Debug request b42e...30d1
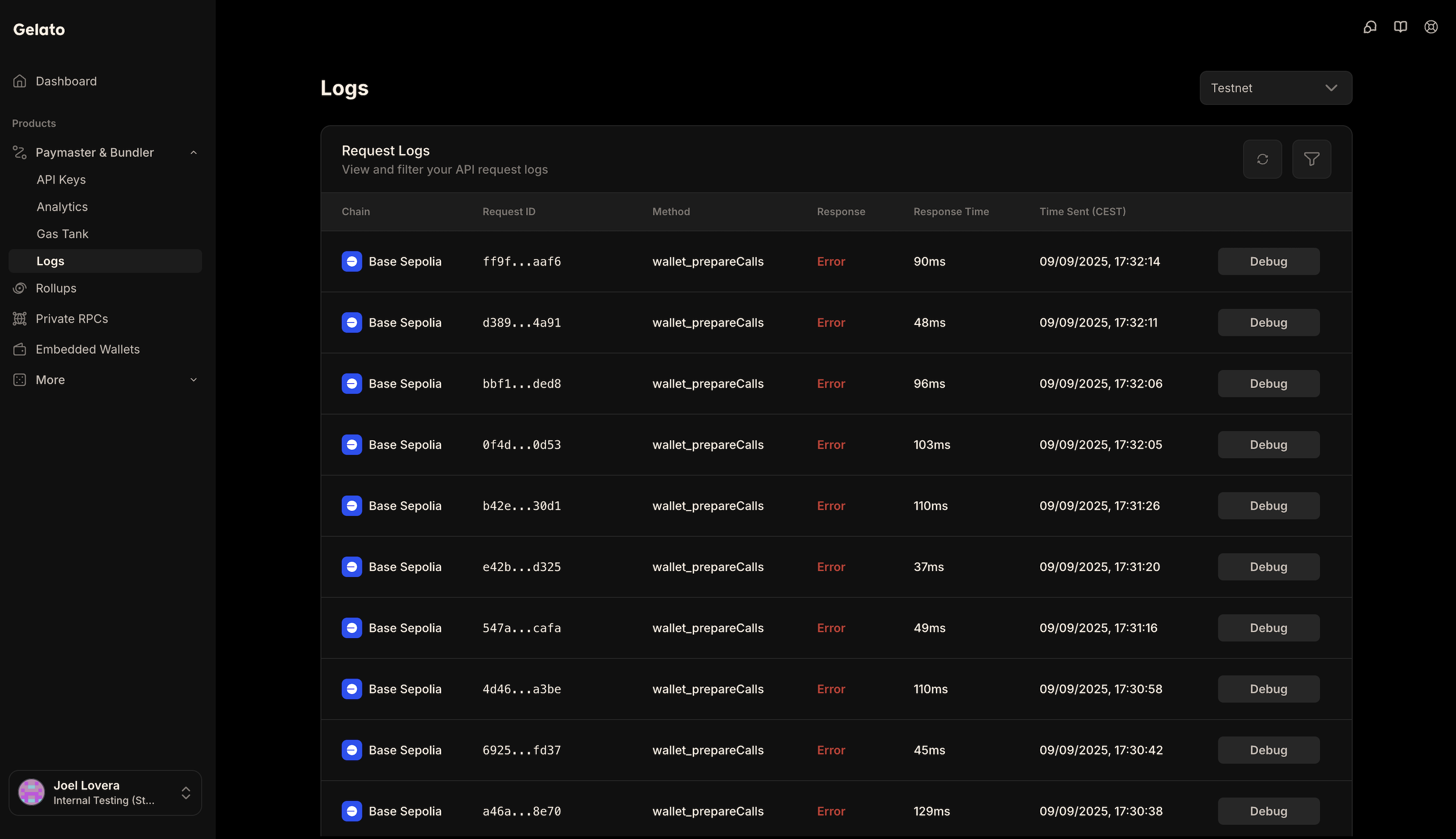 1268,506
